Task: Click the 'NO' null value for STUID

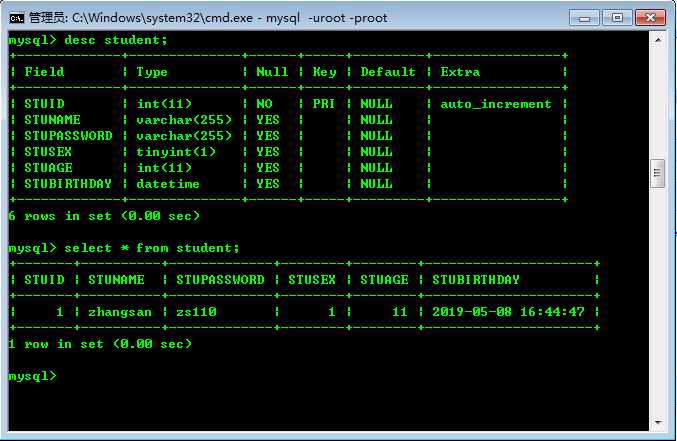Action: (264, 104)
